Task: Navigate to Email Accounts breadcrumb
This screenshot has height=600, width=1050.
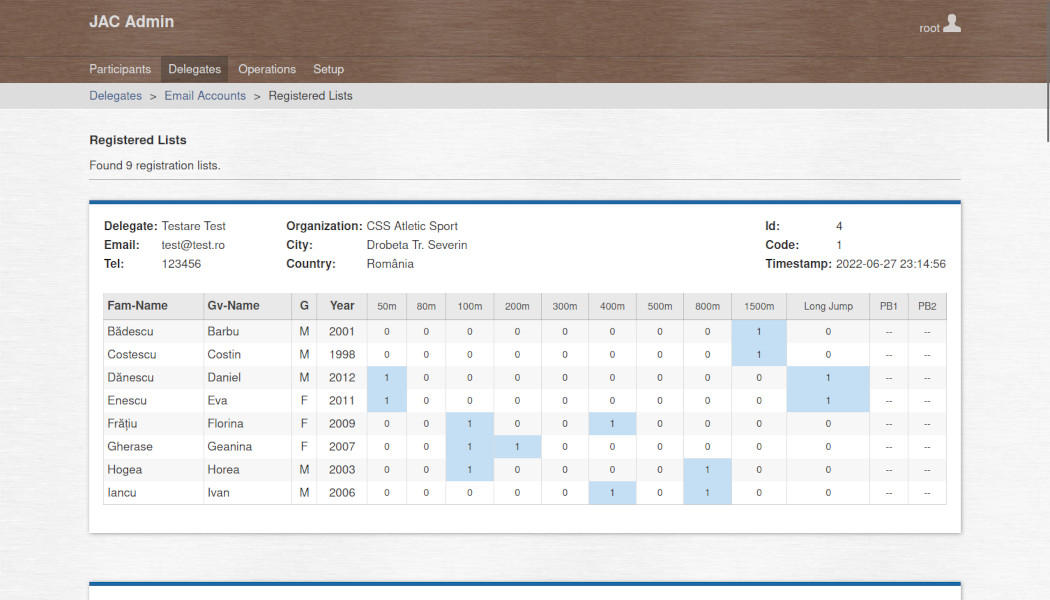Action: point(205,96)
